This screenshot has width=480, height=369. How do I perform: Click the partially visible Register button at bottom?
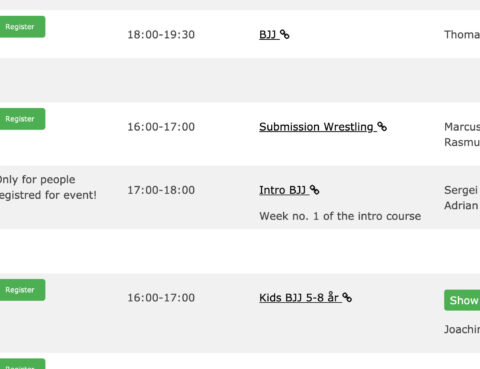(x=22, y=364)
